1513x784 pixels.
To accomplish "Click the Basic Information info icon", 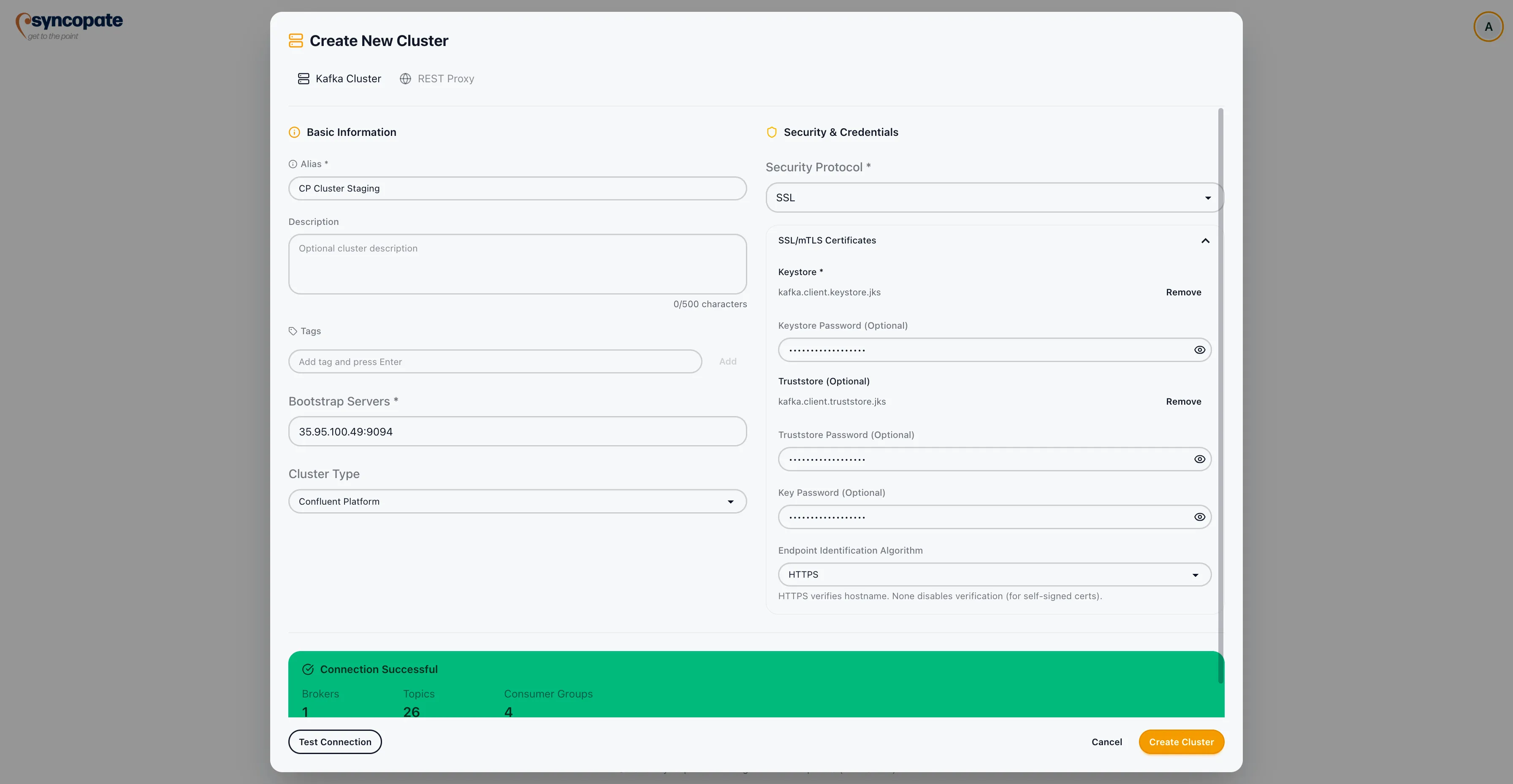I will click(294, 133).
